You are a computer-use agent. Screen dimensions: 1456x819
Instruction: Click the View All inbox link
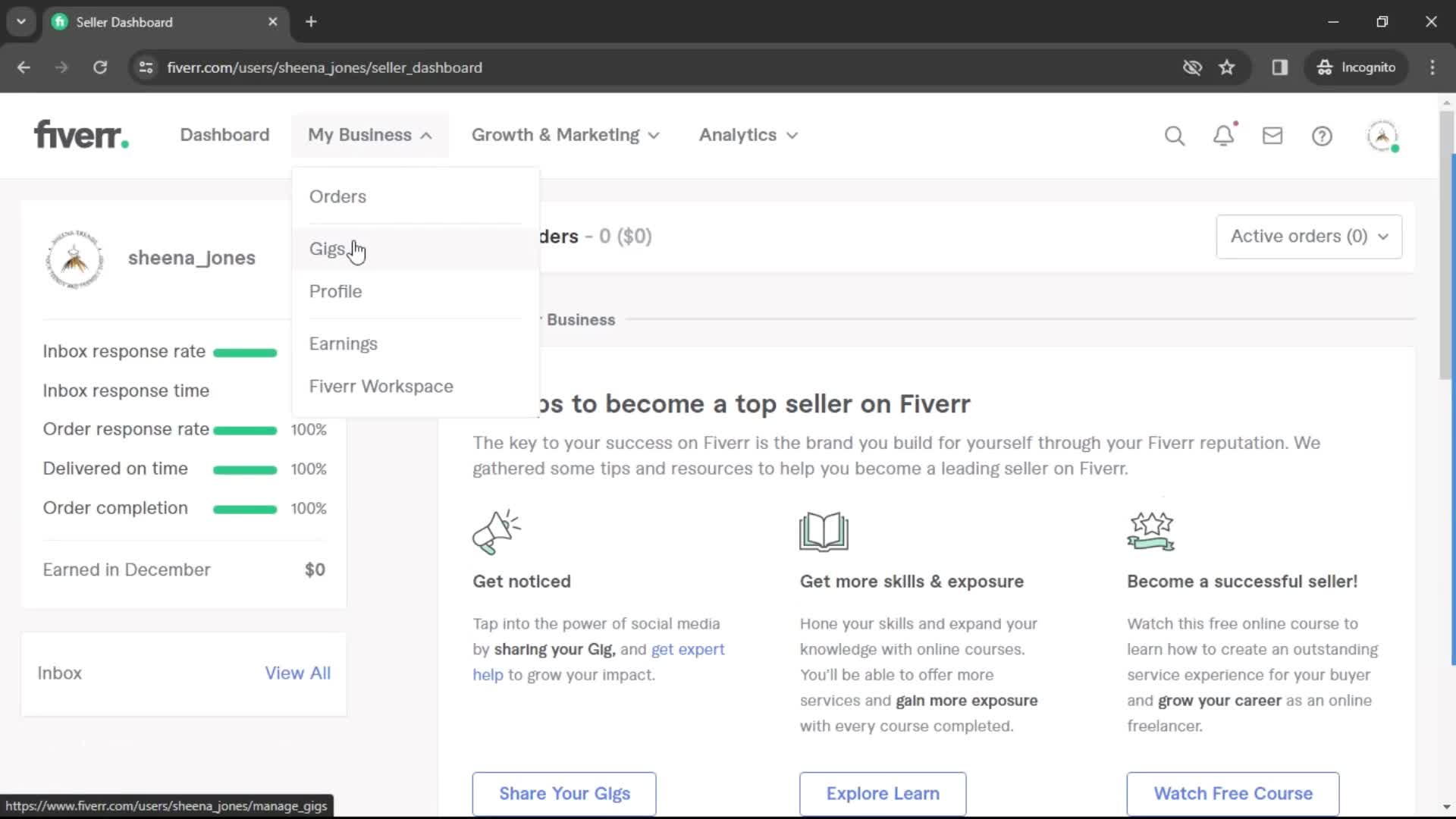298,672
